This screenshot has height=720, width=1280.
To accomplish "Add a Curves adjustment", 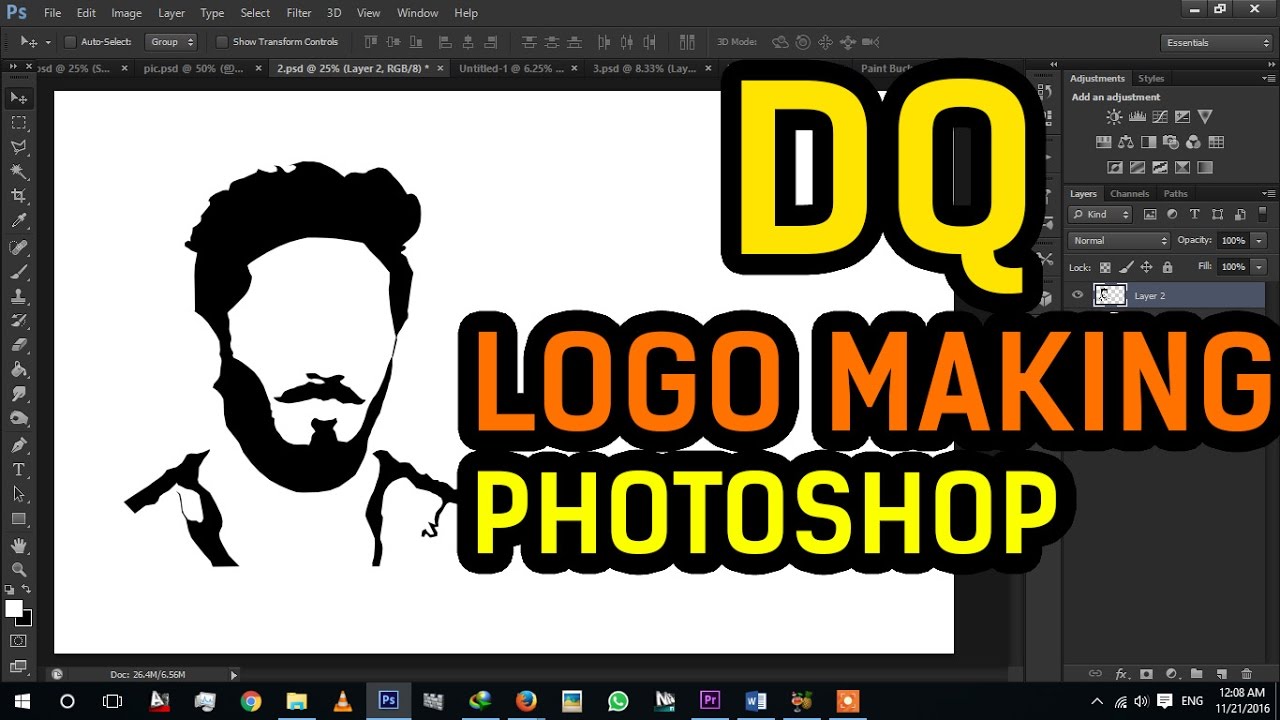I will coord(1160,116).
